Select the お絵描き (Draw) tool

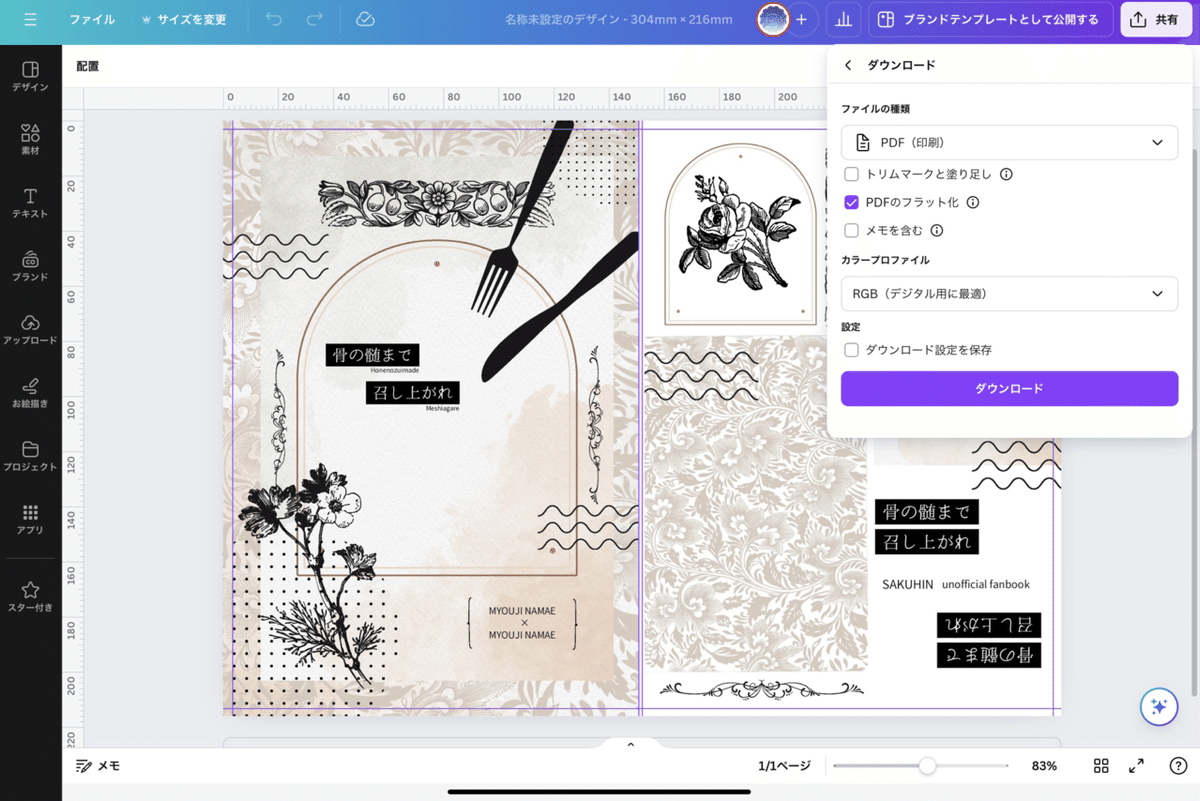30,392
